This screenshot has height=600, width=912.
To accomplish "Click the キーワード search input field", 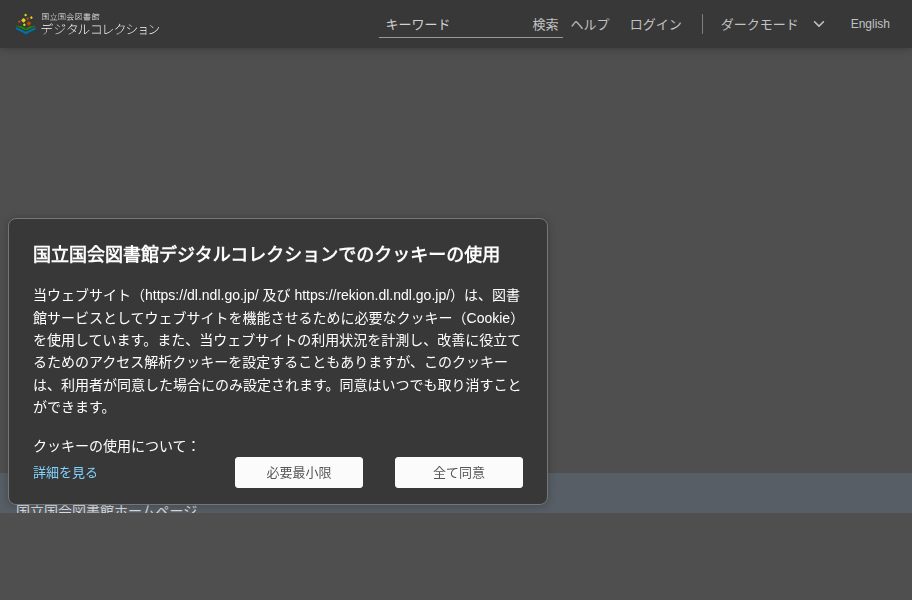I will click(454, 24).
